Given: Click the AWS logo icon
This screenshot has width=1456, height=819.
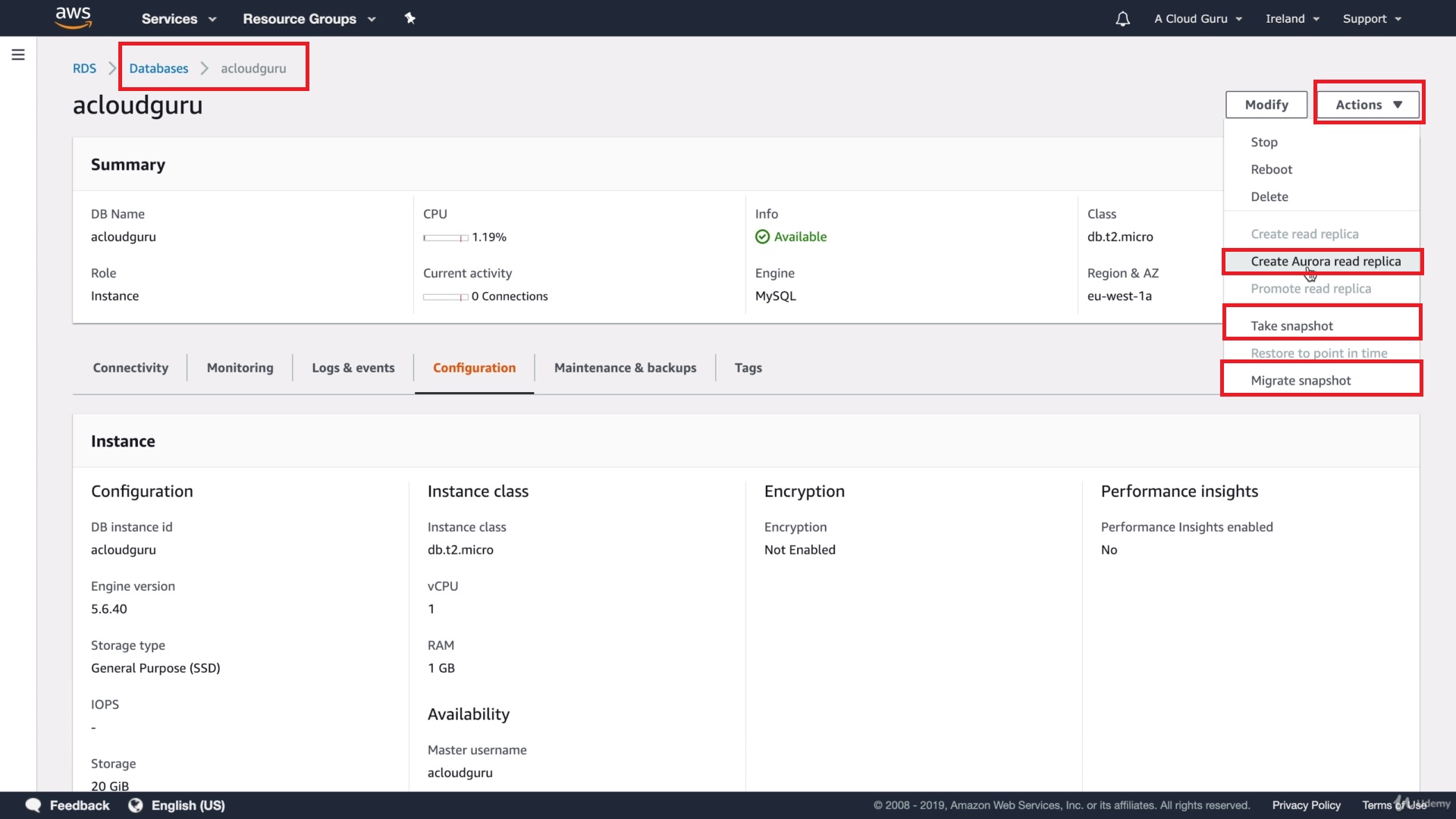Looking at the screenshot, I should pyautogui.click(x=74, y=17).
